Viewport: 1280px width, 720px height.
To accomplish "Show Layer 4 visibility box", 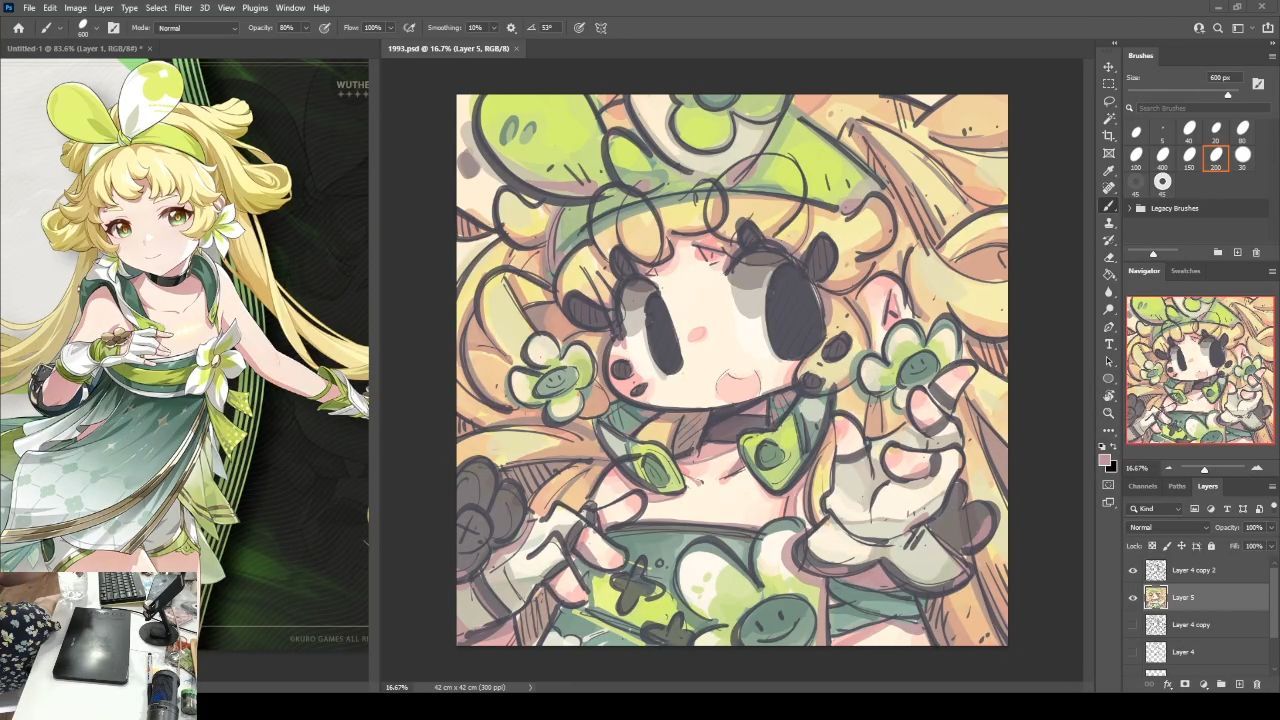I will (1133, 652).
